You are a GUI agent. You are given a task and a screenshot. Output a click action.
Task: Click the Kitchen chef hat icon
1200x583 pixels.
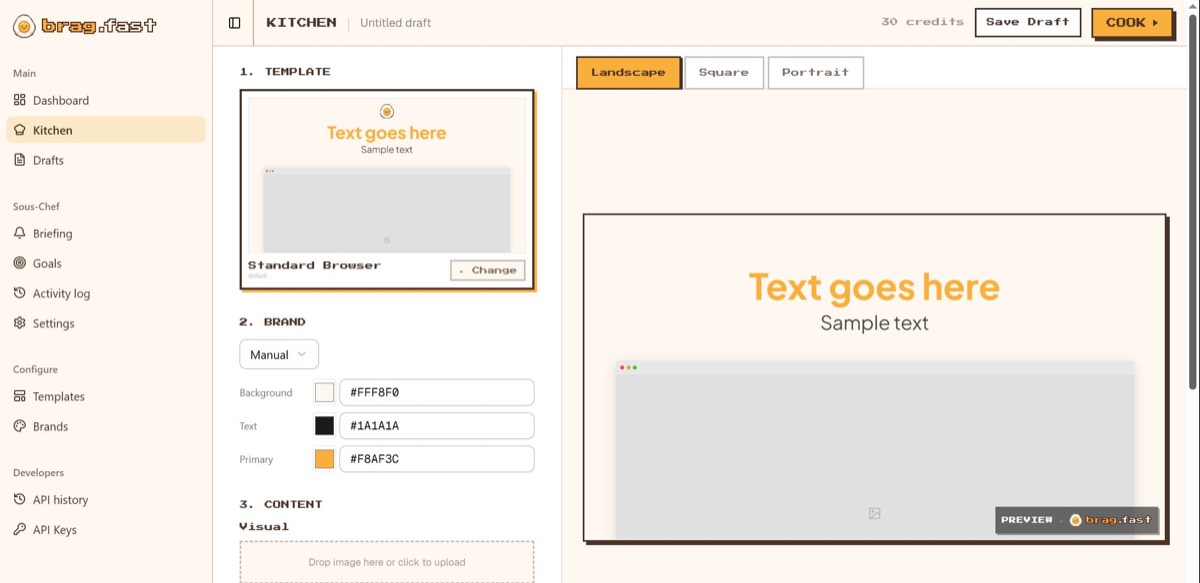tap(20, 130)
